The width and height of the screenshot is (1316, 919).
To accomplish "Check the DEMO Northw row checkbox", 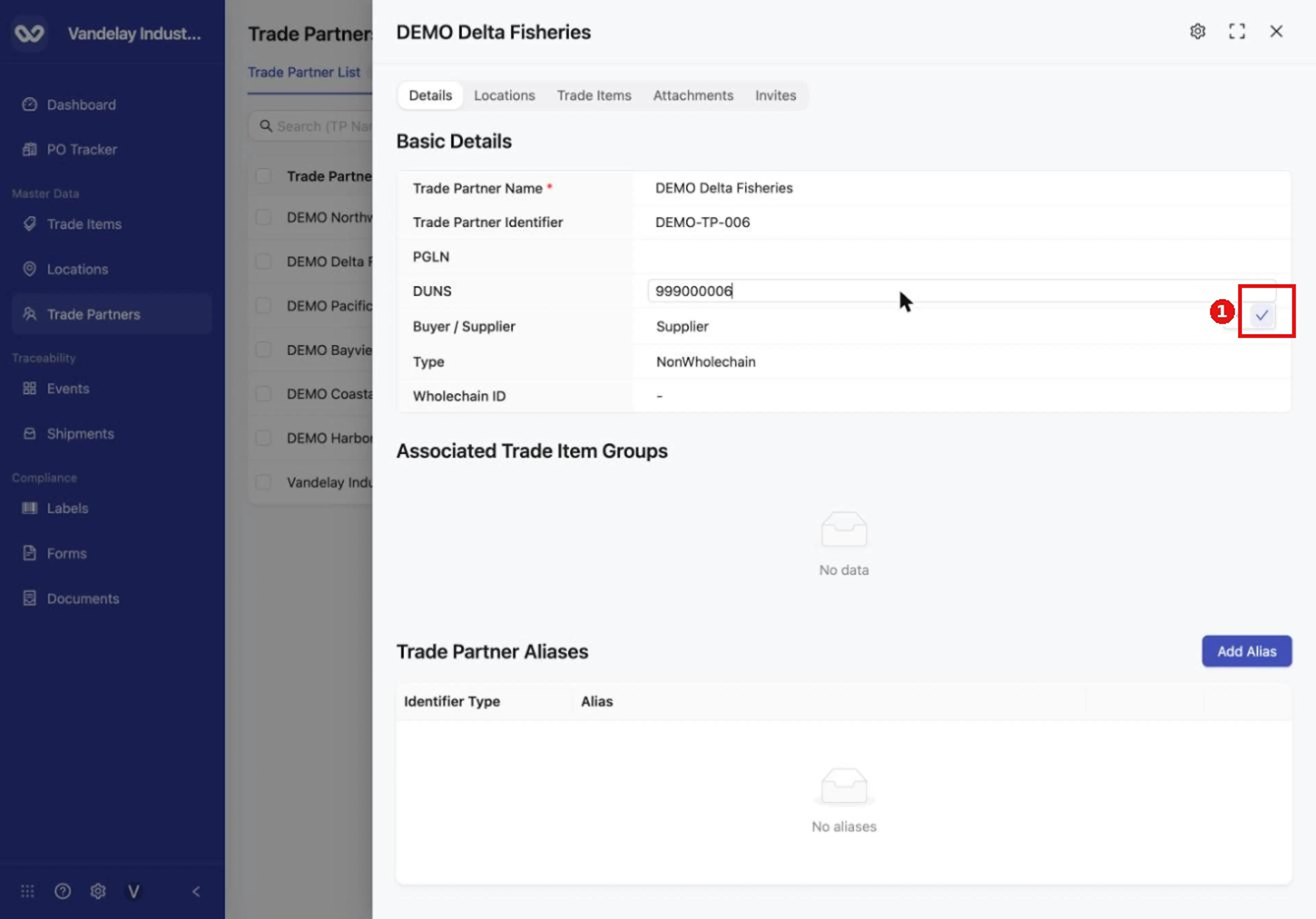I will pos(263,217).
